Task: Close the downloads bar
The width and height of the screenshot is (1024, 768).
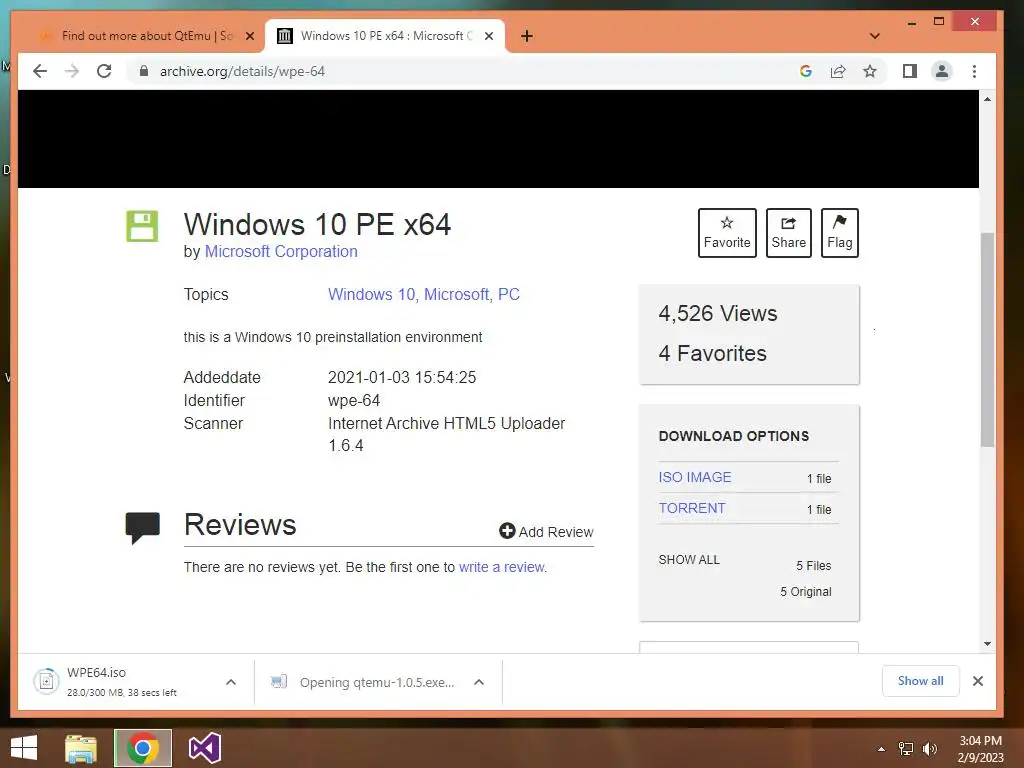Action: point(978,681)
